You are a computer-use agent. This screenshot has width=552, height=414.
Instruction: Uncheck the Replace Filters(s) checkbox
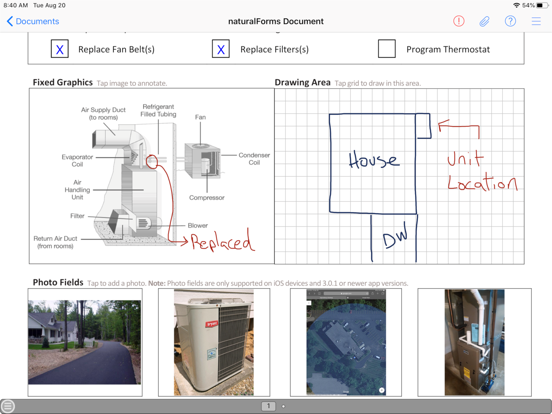tap(221, 49)
